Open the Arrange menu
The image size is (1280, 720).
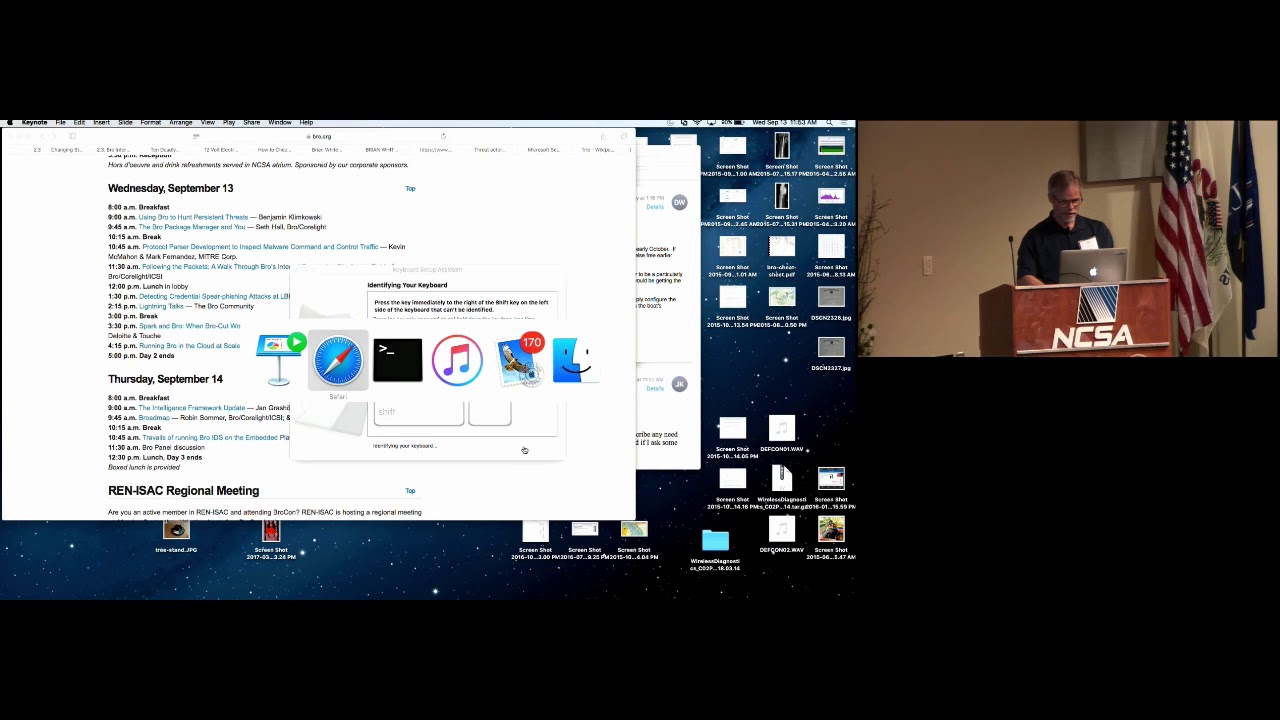tap(180, 122)
